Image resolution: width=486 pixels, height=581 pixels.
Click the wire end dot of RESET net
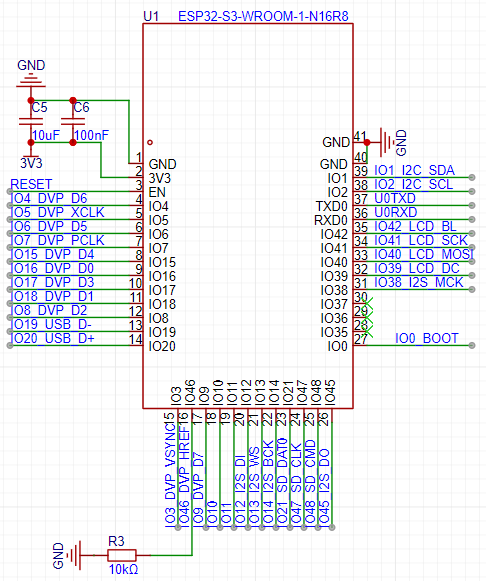10,191
